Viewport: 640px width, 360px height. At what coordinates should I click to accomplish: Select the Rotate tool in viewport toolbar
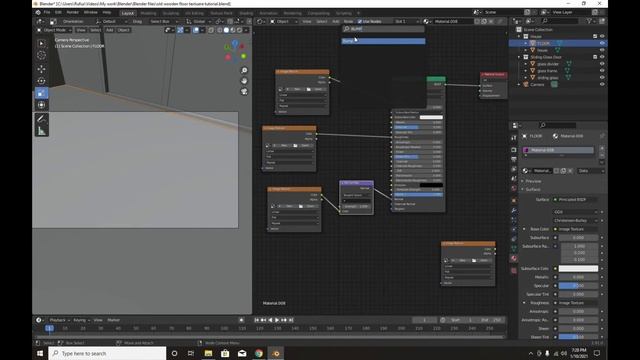pyautogui.click(x=41, y=80)
